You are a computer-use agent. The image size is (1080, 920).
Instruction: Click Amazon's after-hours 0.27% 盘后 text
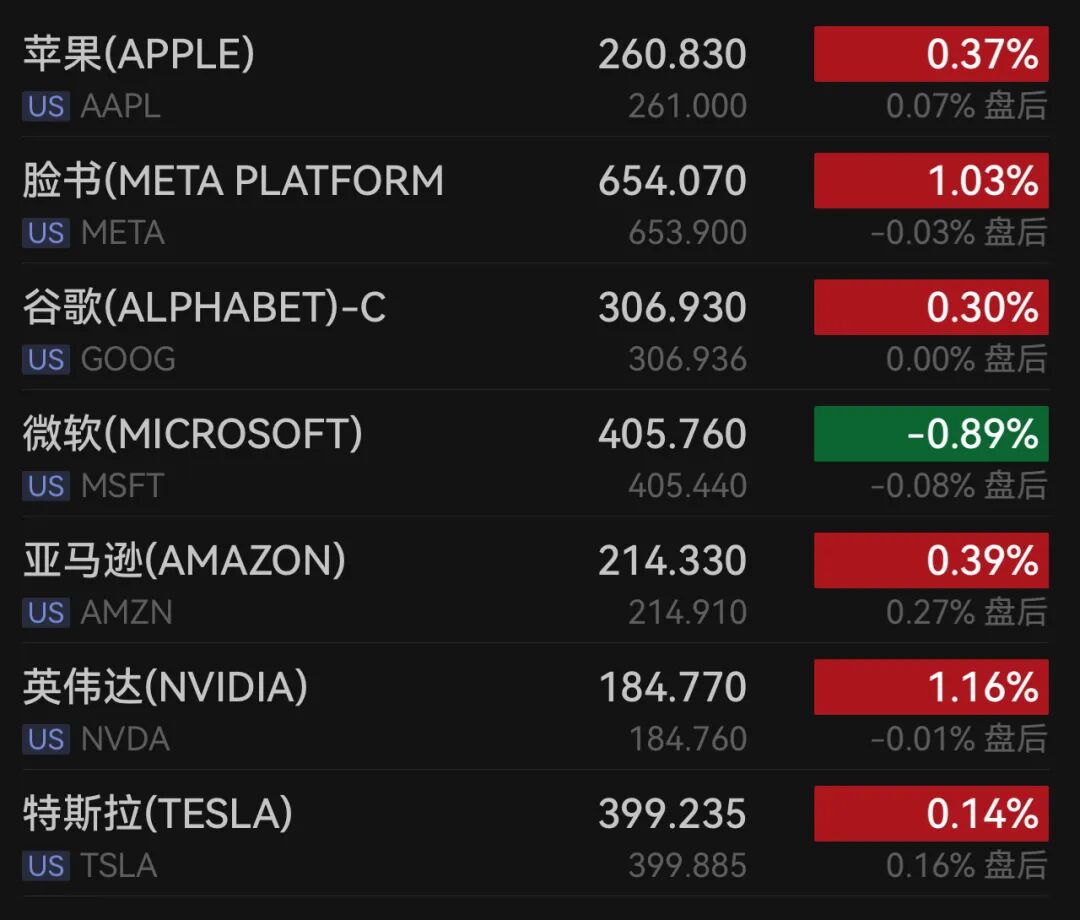(966, 612)
